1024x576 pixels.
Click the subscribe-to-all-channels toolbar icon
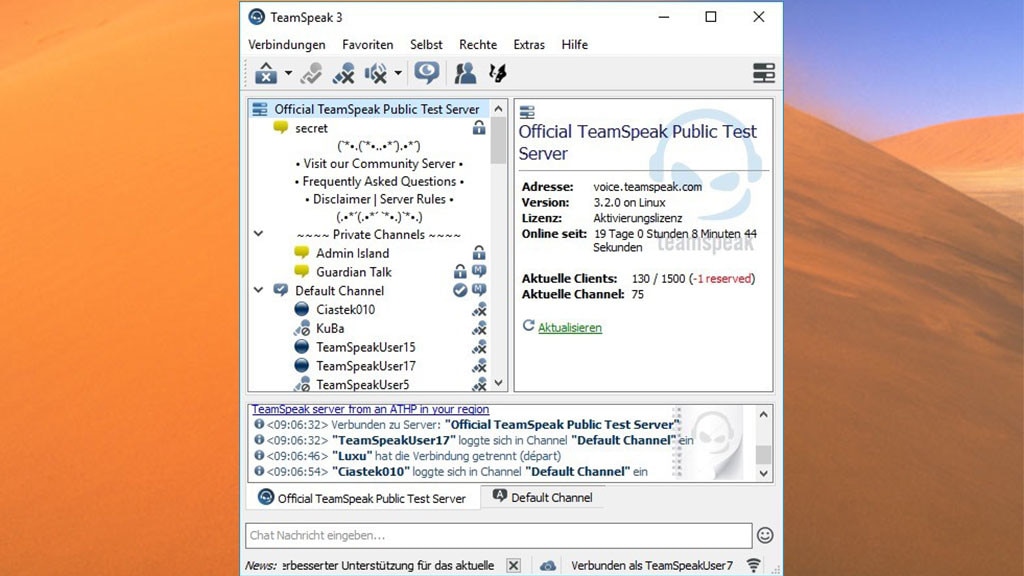(497, 72)
